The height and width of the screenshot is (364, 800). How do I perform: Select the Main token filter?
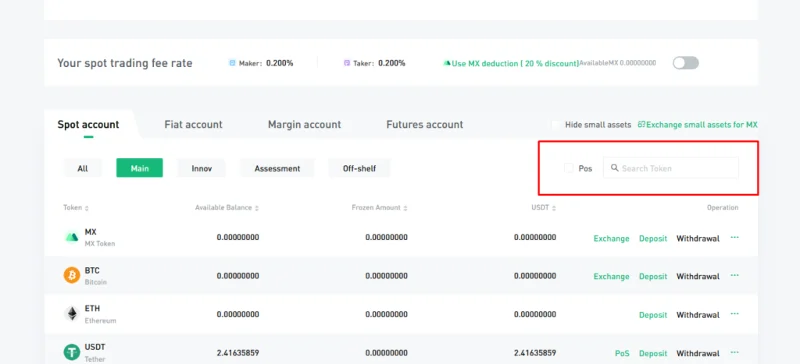tap(139, 168)
